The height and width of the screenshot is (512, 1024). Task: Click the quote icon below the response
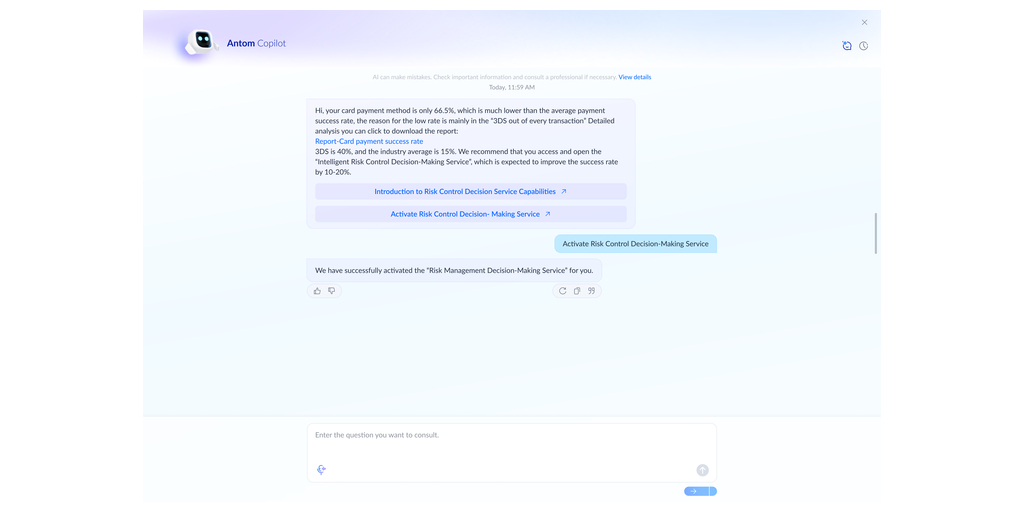click(591, 291)
